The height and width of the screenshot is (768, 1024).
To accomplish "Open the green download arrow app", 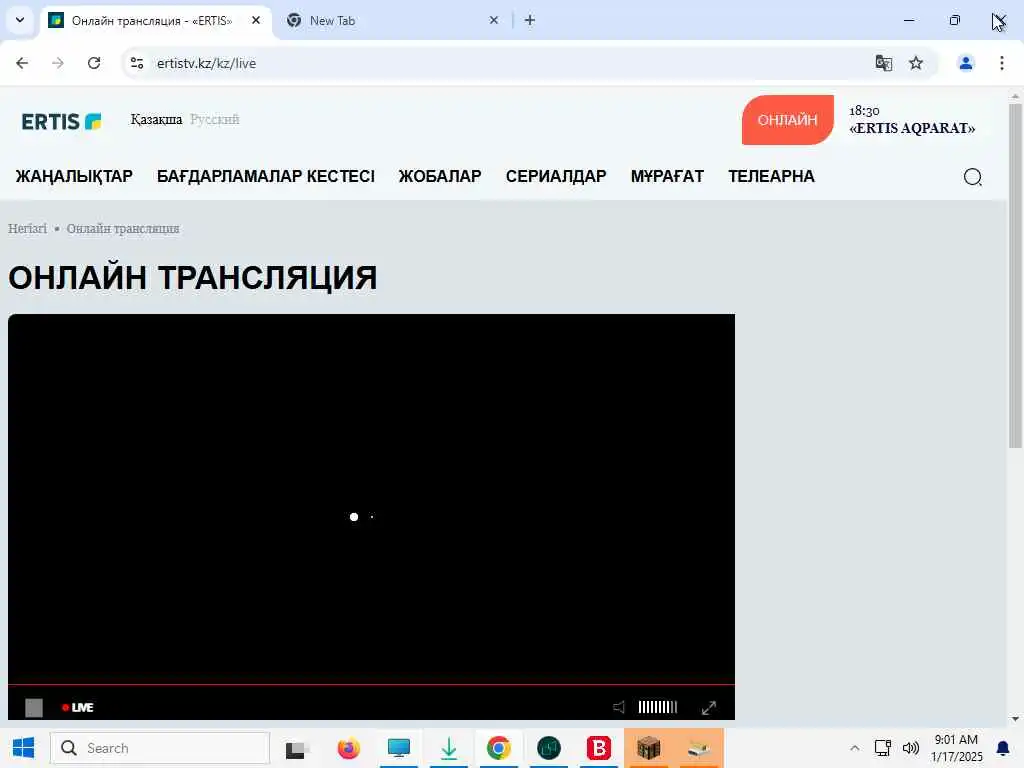I will click(x=449, y=748).
